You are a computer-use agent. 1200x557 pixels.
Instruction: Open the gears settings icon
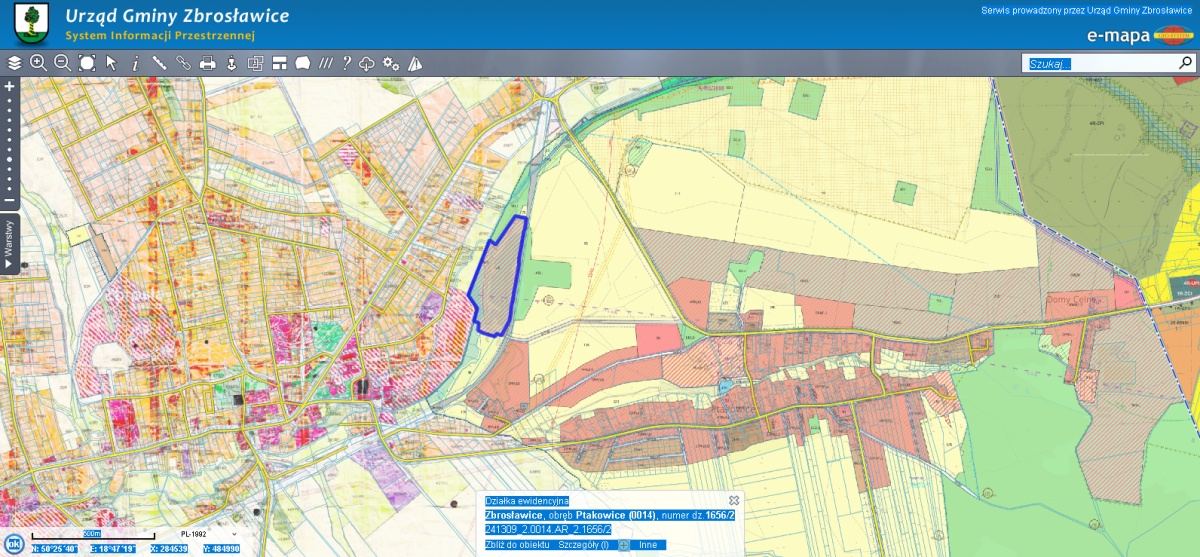(x=391, y=63)
